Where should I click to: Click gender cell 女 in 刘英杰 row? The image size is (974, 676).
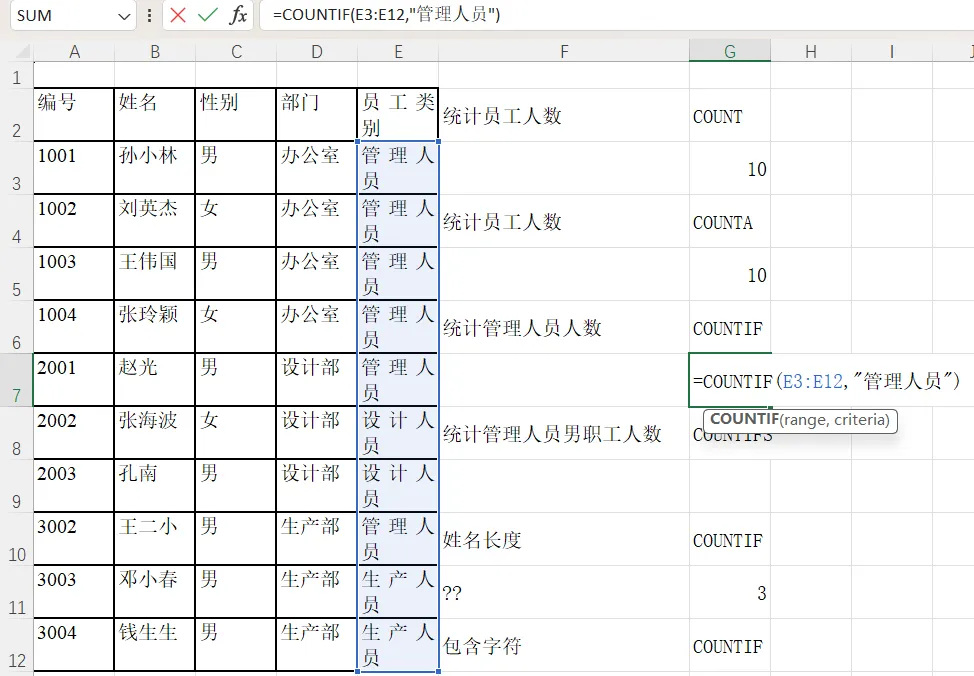pos(235,221)
